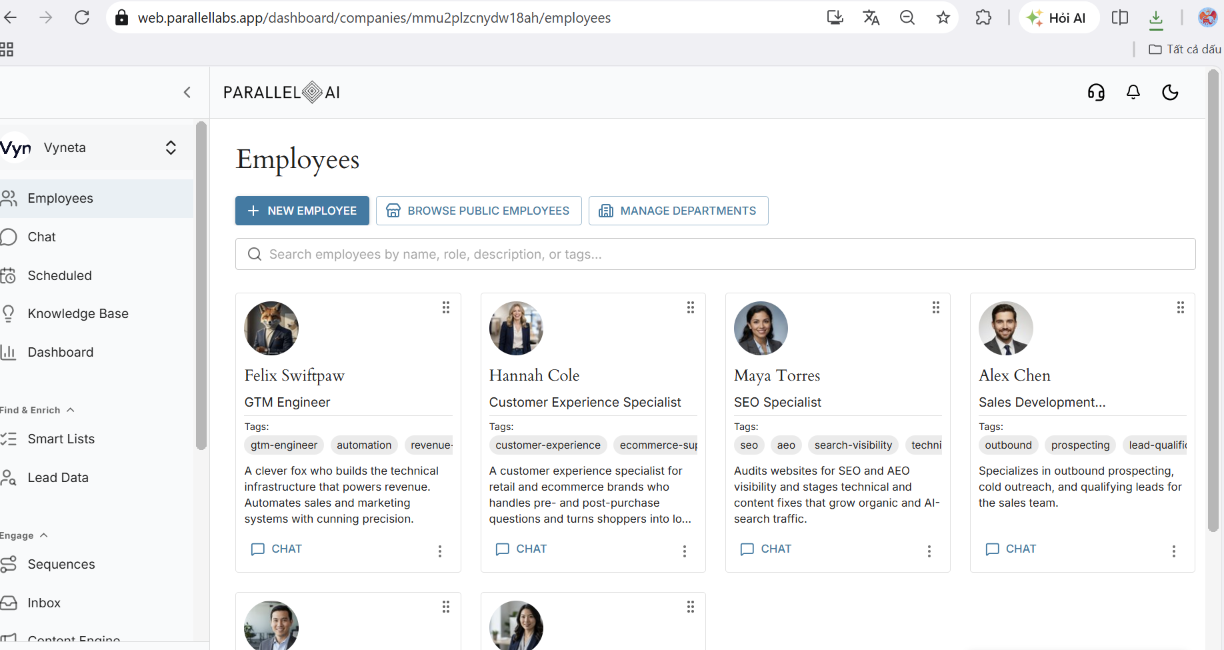Click the seo tag

click(x=749, y=445)
